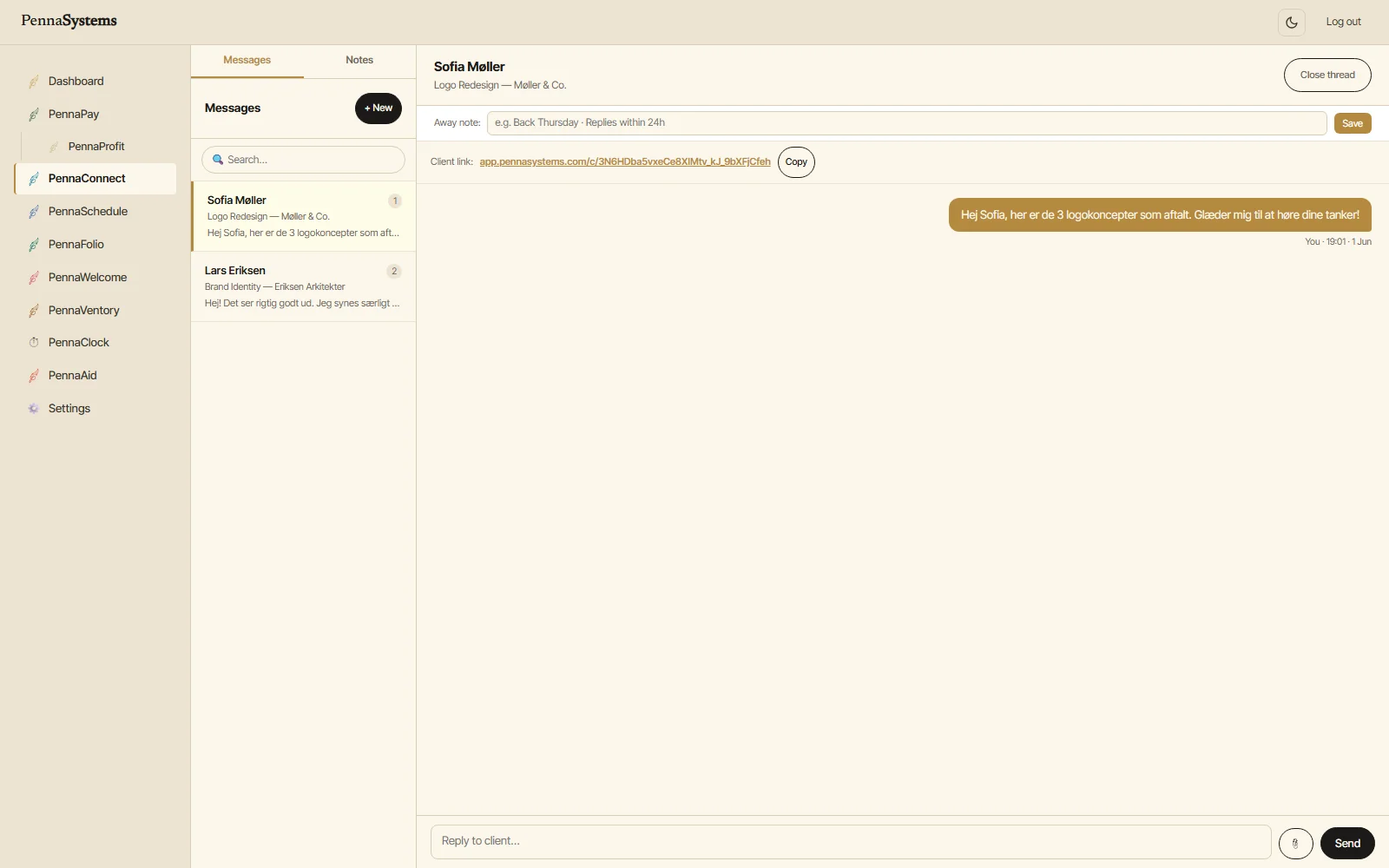
Task: Select PennaConnect in sidebar
Action: (95, 179)
